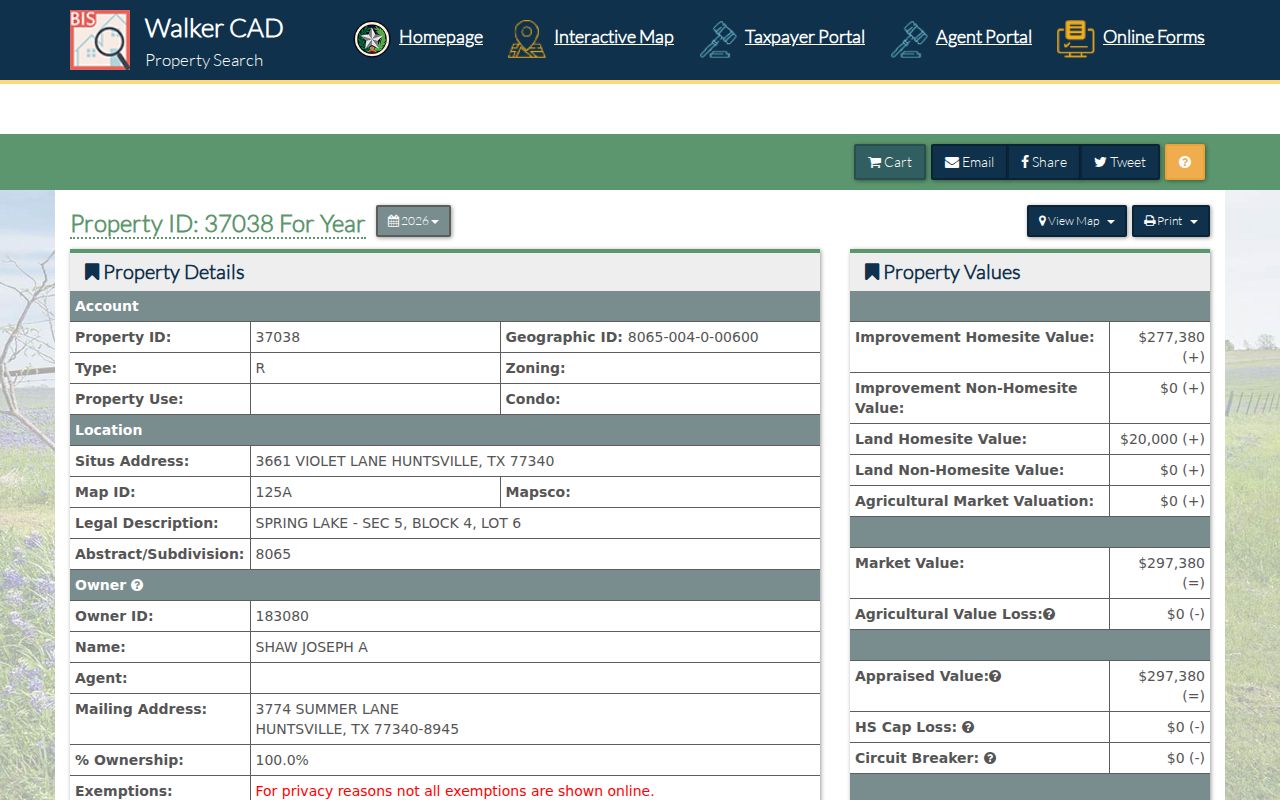The image size is (1280, 800).
Task: Email this property record
Action: point(969,162)
